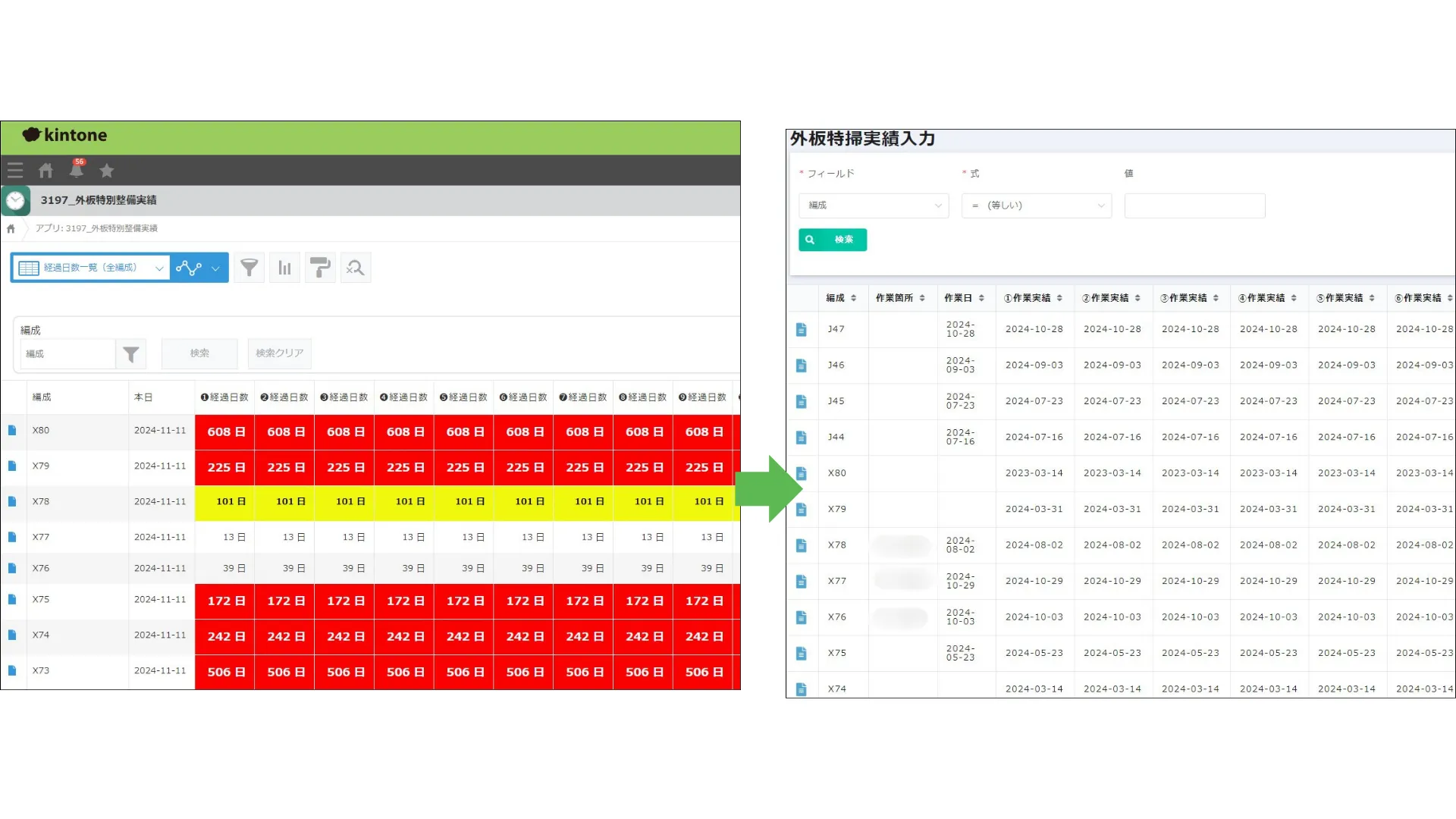Open record document icon for row J47

[802, 329]
